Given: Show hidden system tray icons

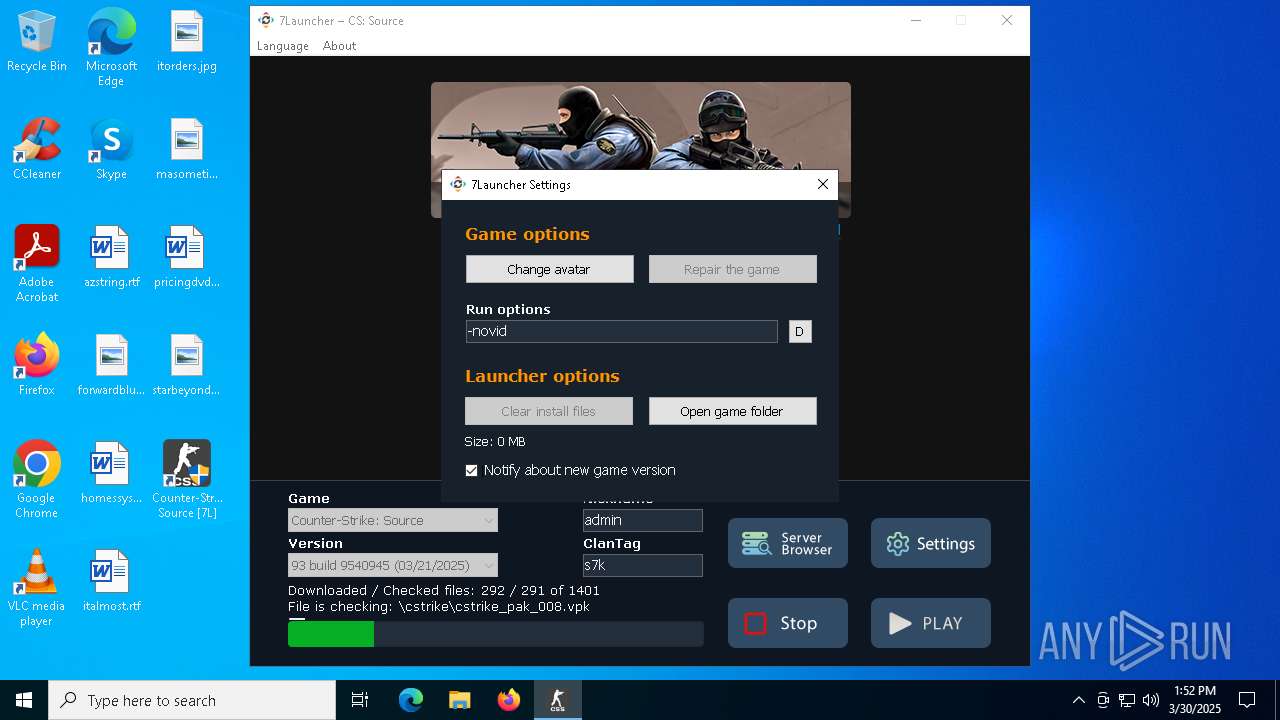Looking at the screenshot, I should pyautogui.click(x=1078, y=700).
